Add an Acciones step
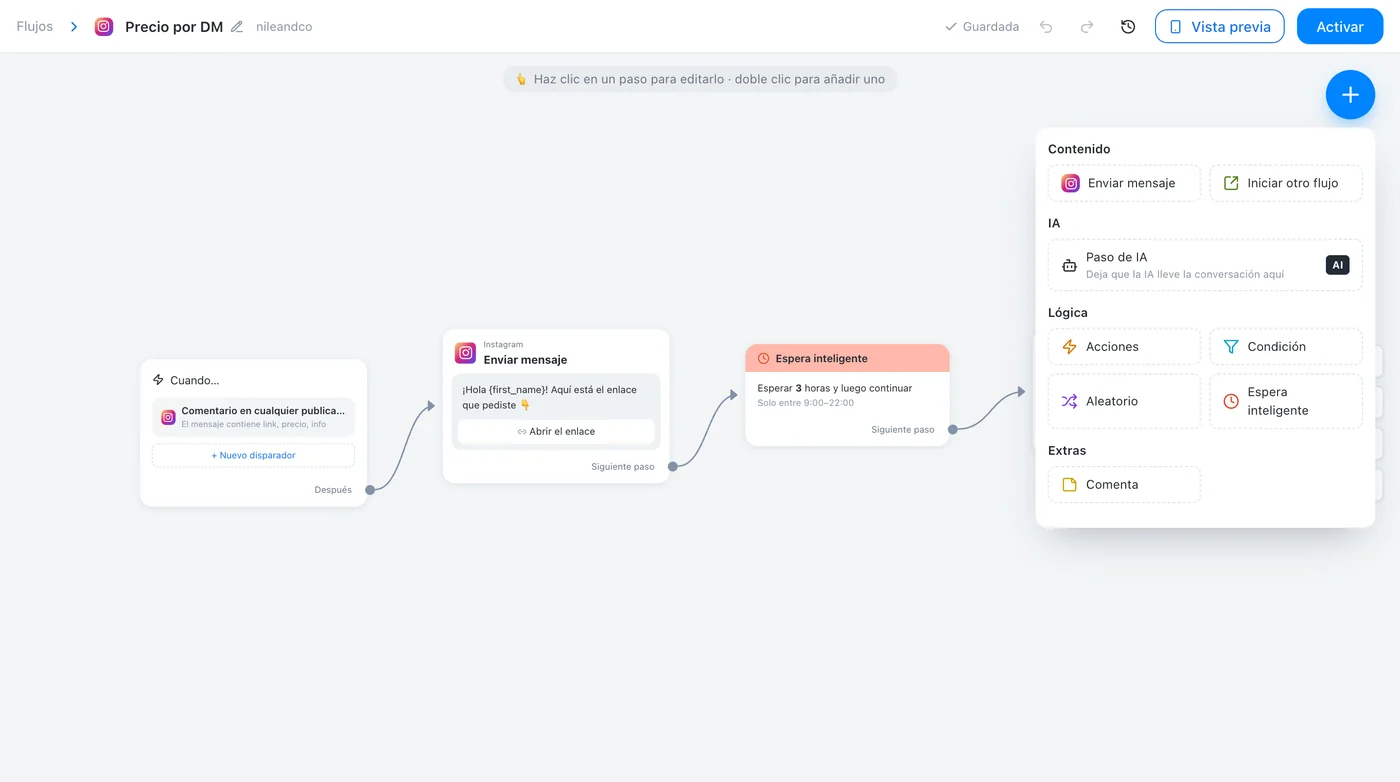 coord(1124,347)
